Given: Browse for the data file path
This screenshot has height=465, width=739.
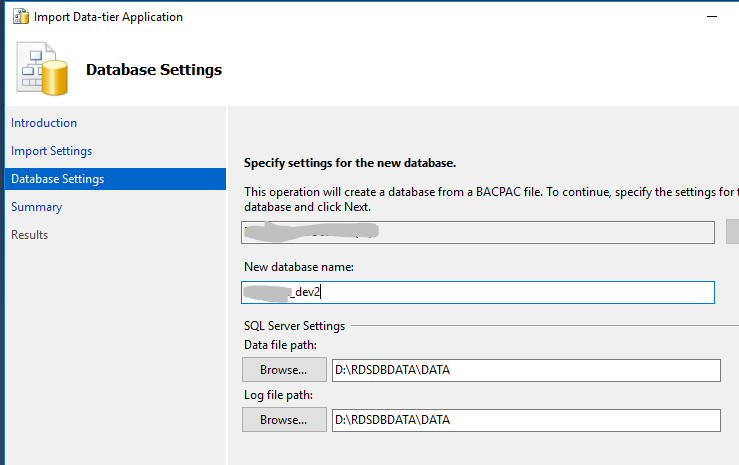Looking at the screenshot, I should click(284, 370).
